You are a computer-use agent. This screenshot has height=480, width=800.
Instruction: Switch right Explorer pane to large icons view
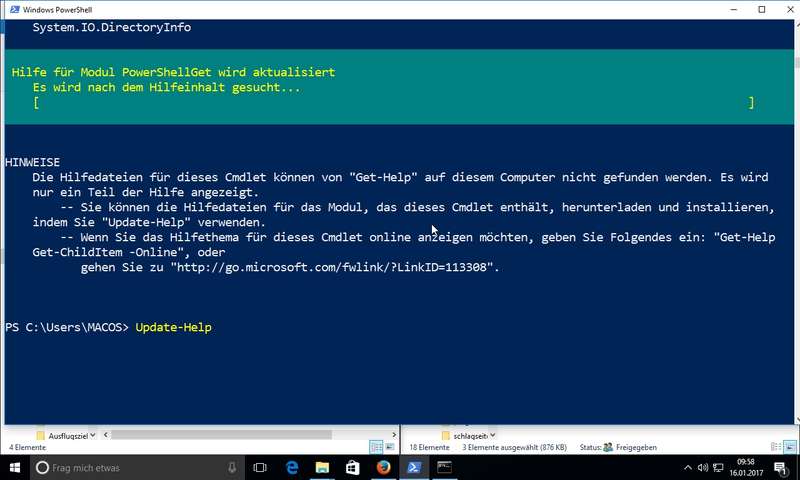point(789,447)
